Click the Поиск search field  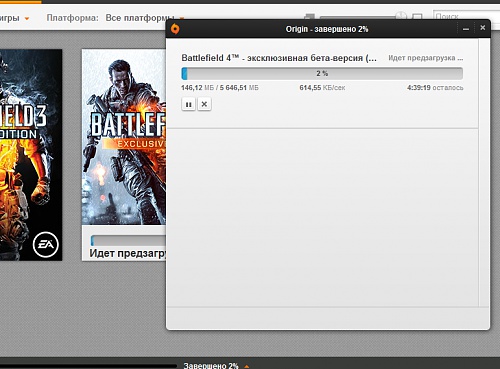pyautogui.click(x=467, y=16)
